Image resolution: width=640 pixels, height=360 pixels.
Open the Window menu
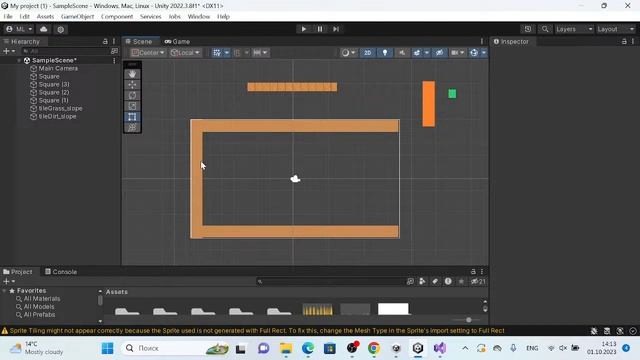[x=199, y=16]
